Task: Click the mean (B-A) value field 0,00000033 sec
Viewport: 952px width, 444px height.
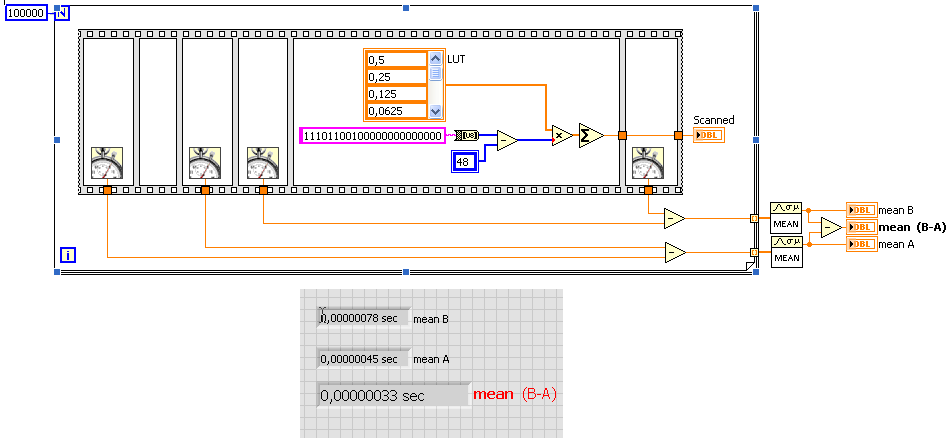Action: [x=394, y=395]
